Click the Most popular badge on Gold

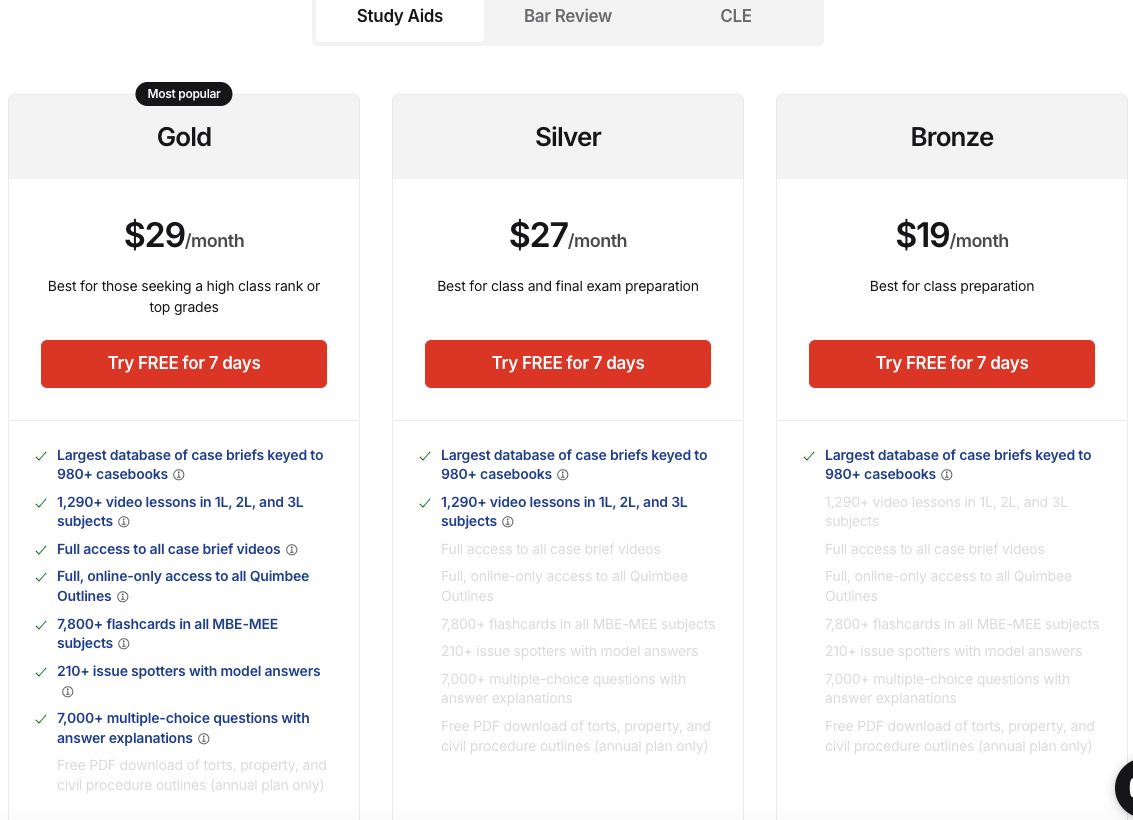pos(184,94)
